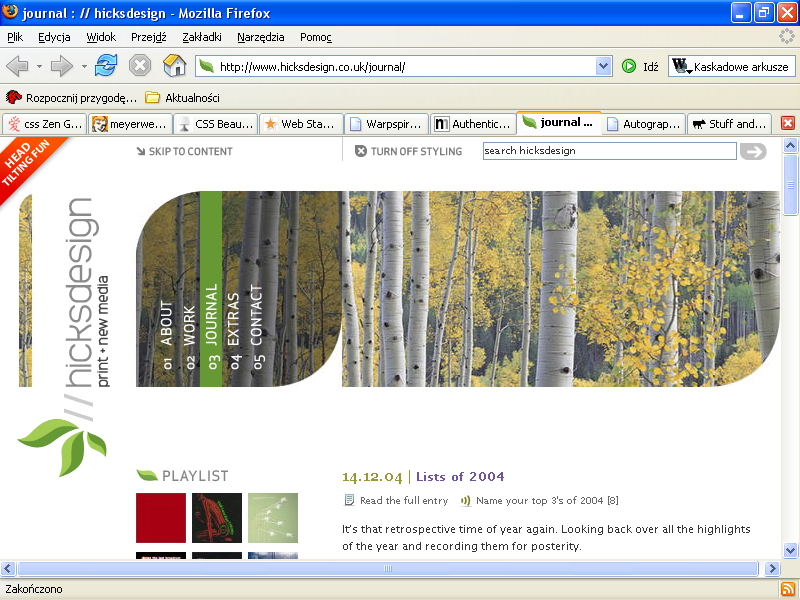Go to the Home page icon
The image size is (800, 600).
click(x=174, y=66)
